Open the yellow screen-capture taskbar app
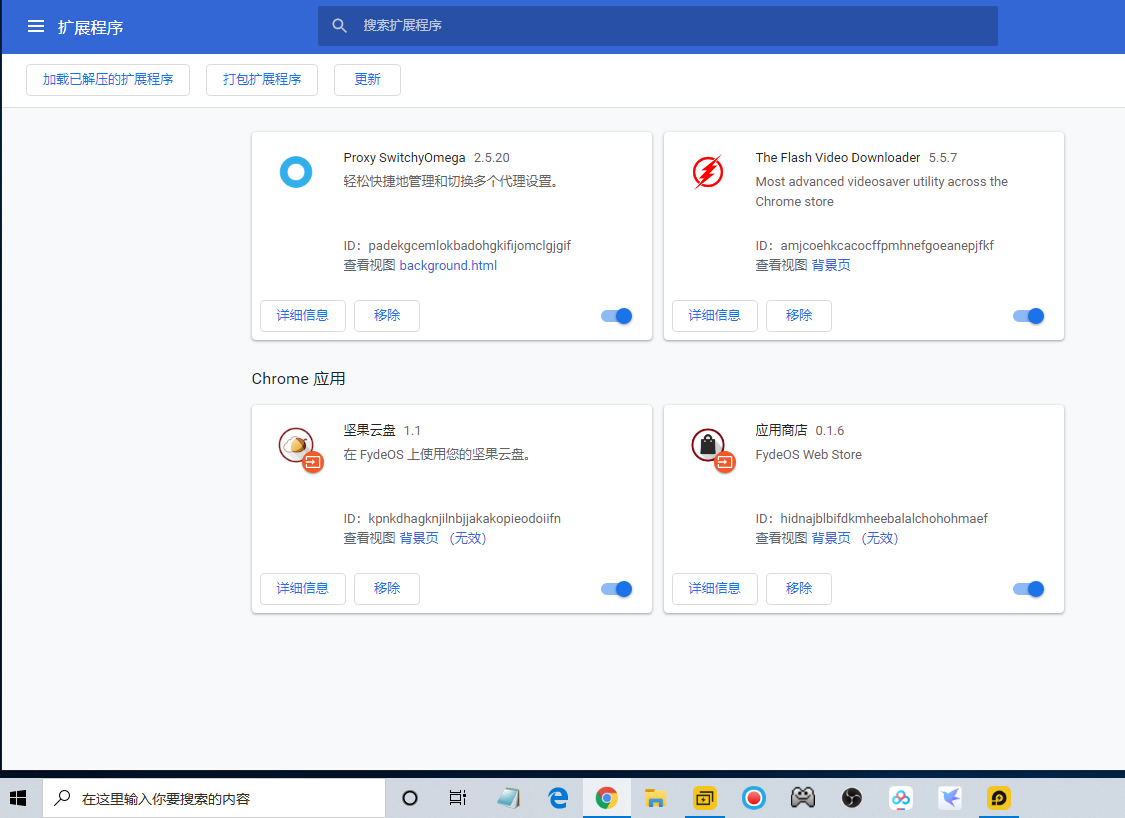The width and height of the screenshot is (1125, 818). pos(705,798)
